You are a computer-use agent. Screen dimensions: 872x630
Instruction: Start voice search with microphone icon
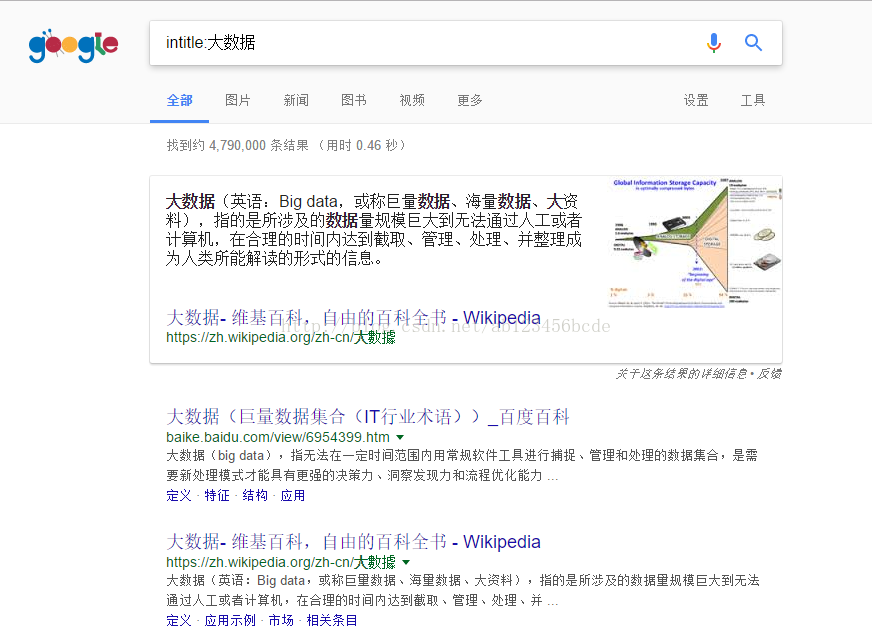point(714,43)
